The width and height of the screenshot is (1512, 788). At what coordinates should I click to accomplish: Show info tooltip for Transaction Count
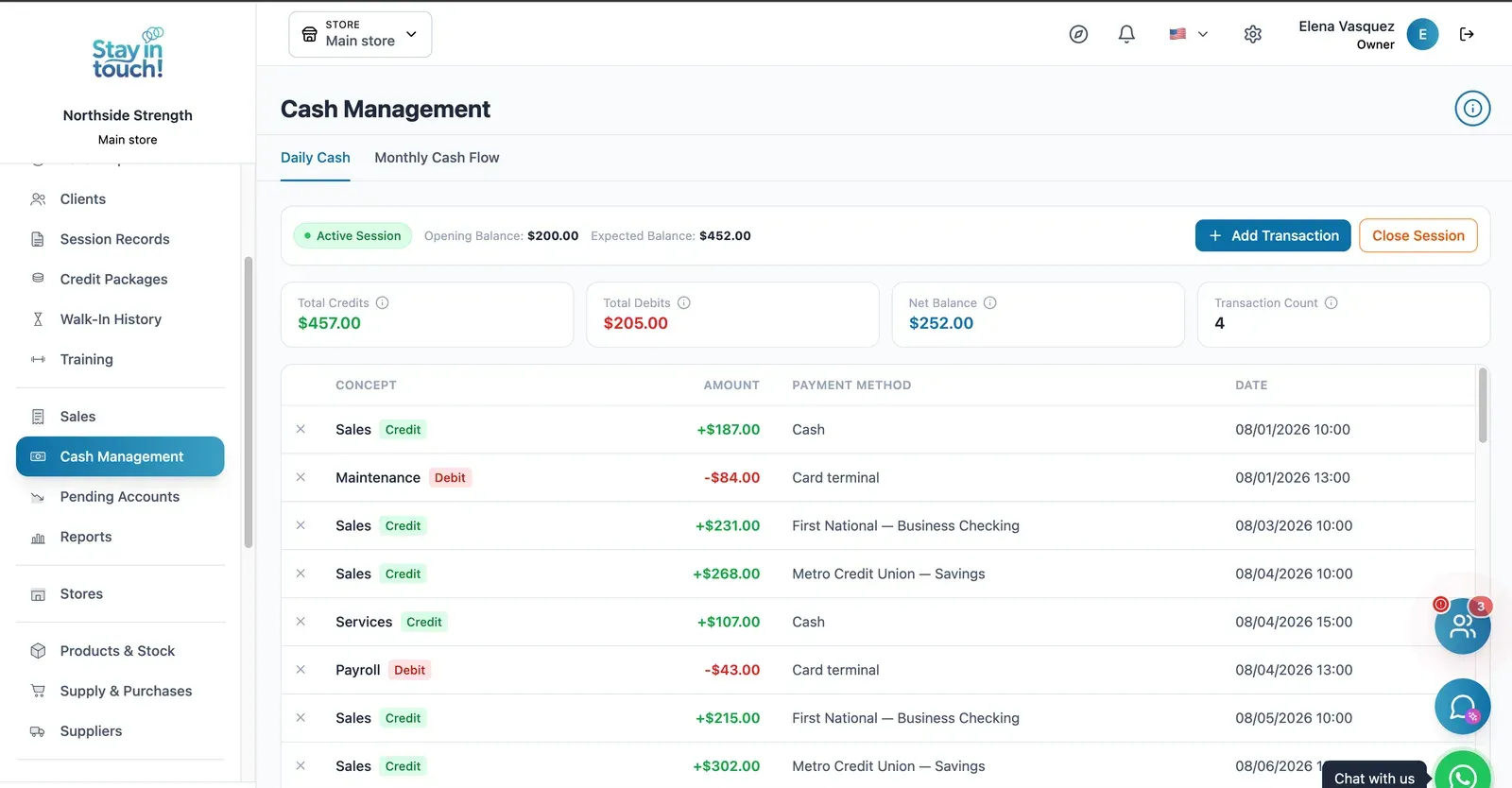[1332, 303]
